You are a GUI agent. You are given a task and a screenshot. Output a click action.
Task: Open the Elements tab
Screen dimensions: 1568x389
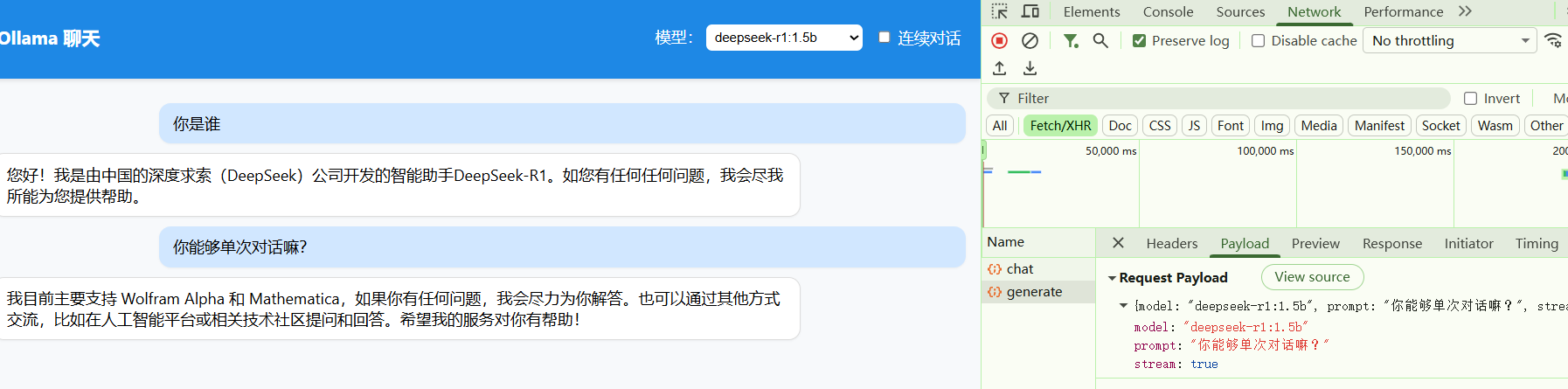(1092, 11)
